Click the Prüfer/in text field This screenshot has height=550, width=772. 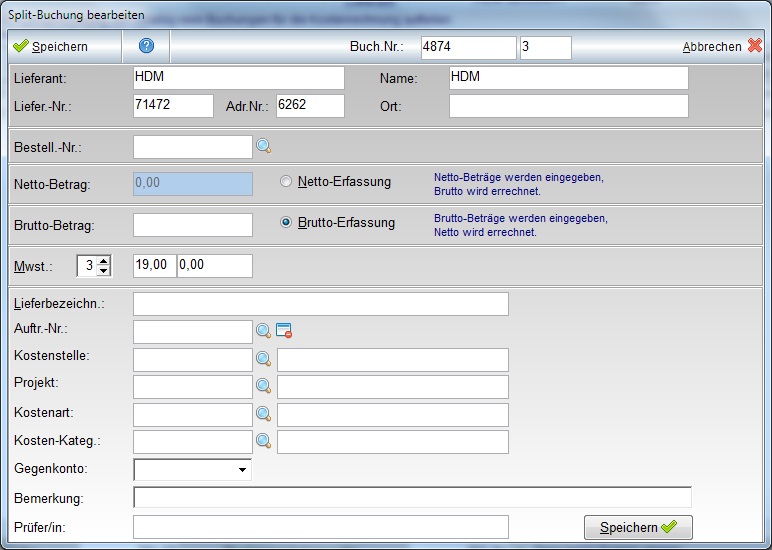(320, 527)
